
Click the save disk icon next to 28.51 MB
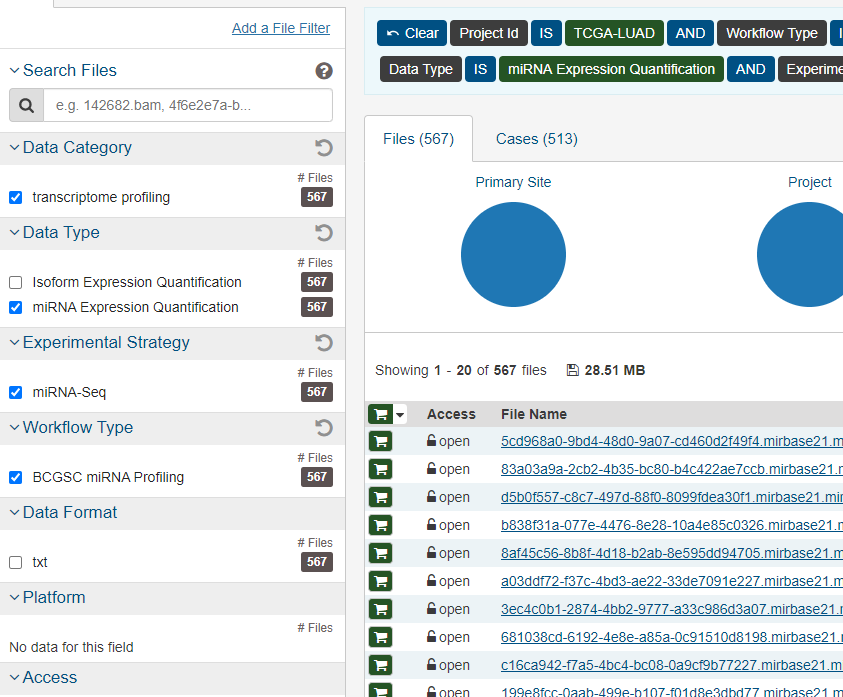[573, 370]
